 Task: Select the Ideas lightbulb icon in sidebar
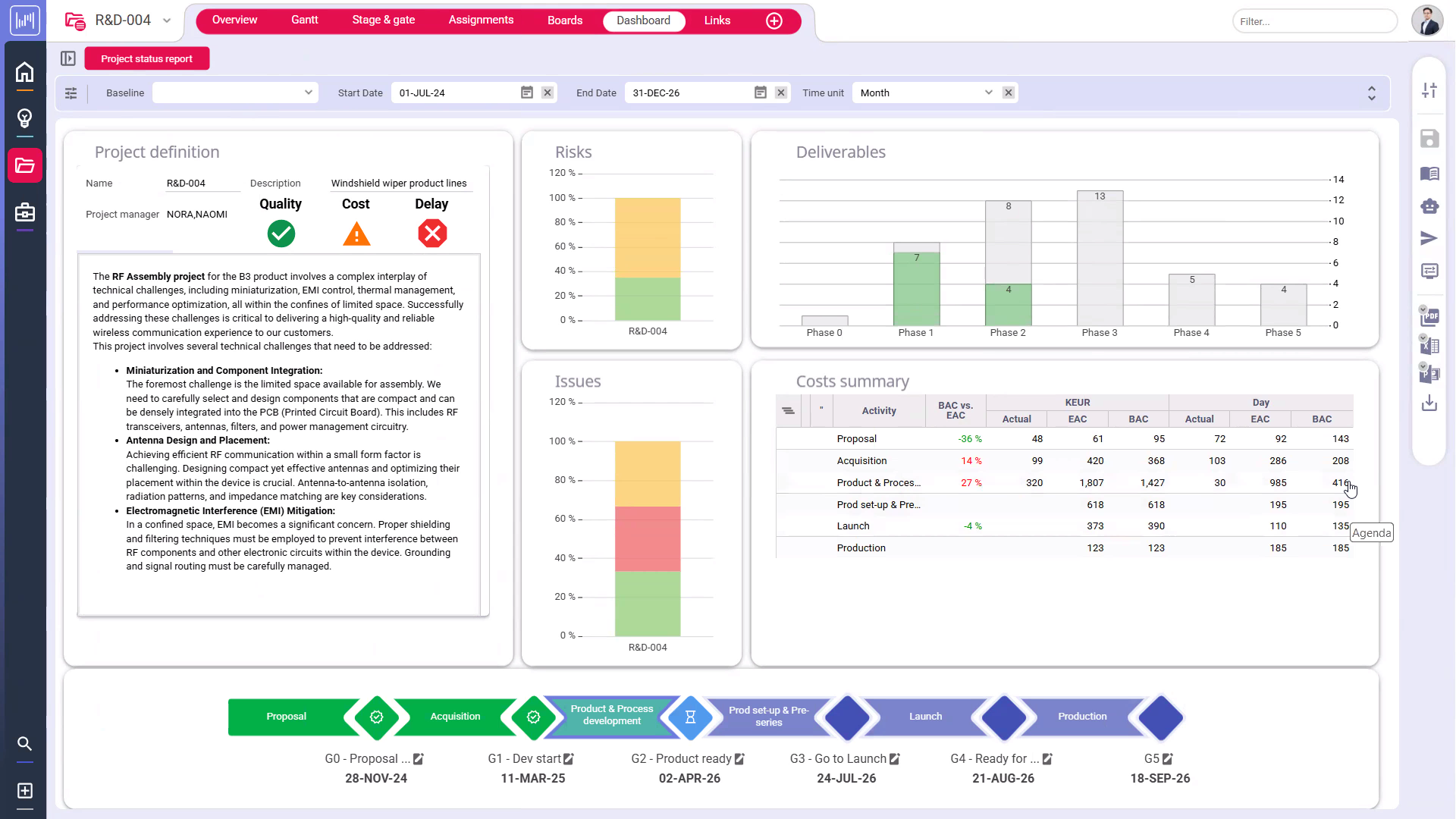point(25,118)
